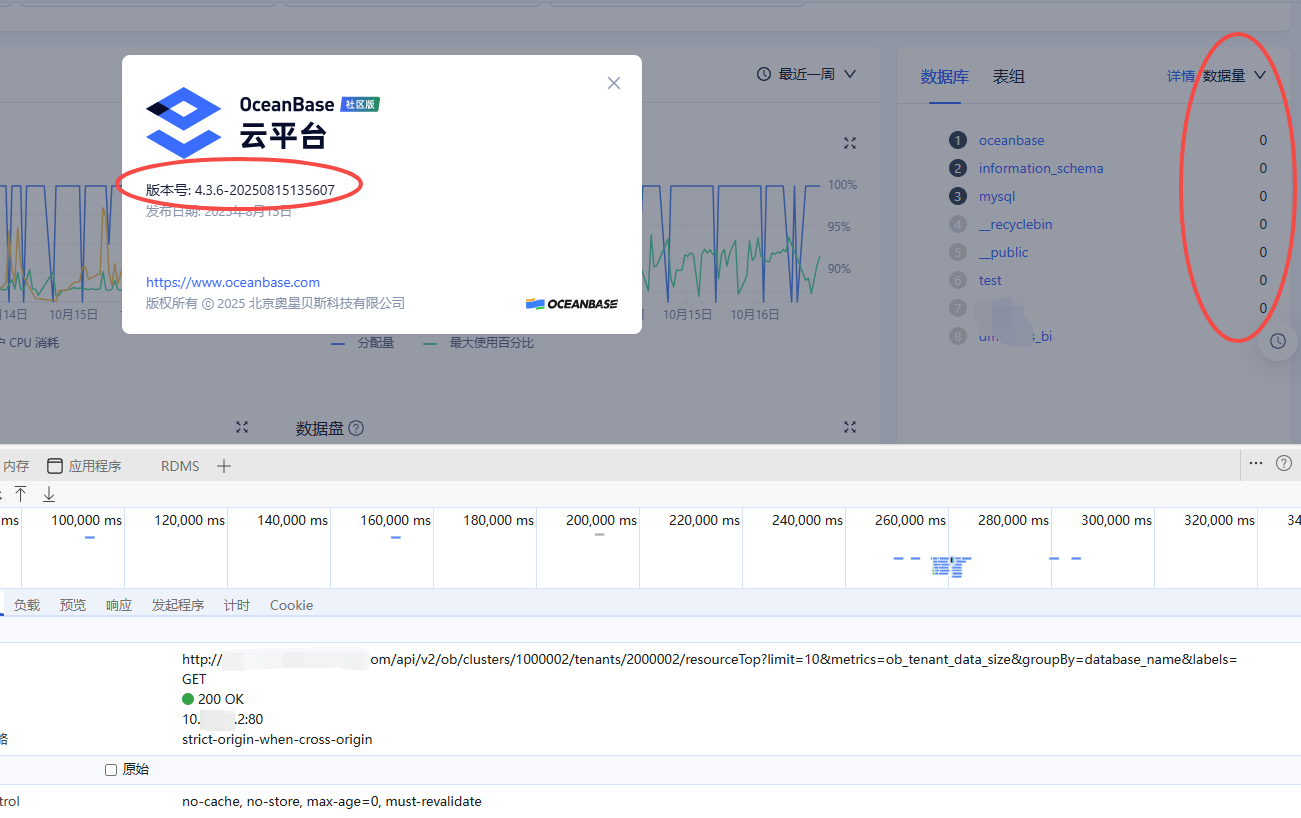Click the 详情 link
The width and height of the screenshot is (1301, 818).
1180,76
